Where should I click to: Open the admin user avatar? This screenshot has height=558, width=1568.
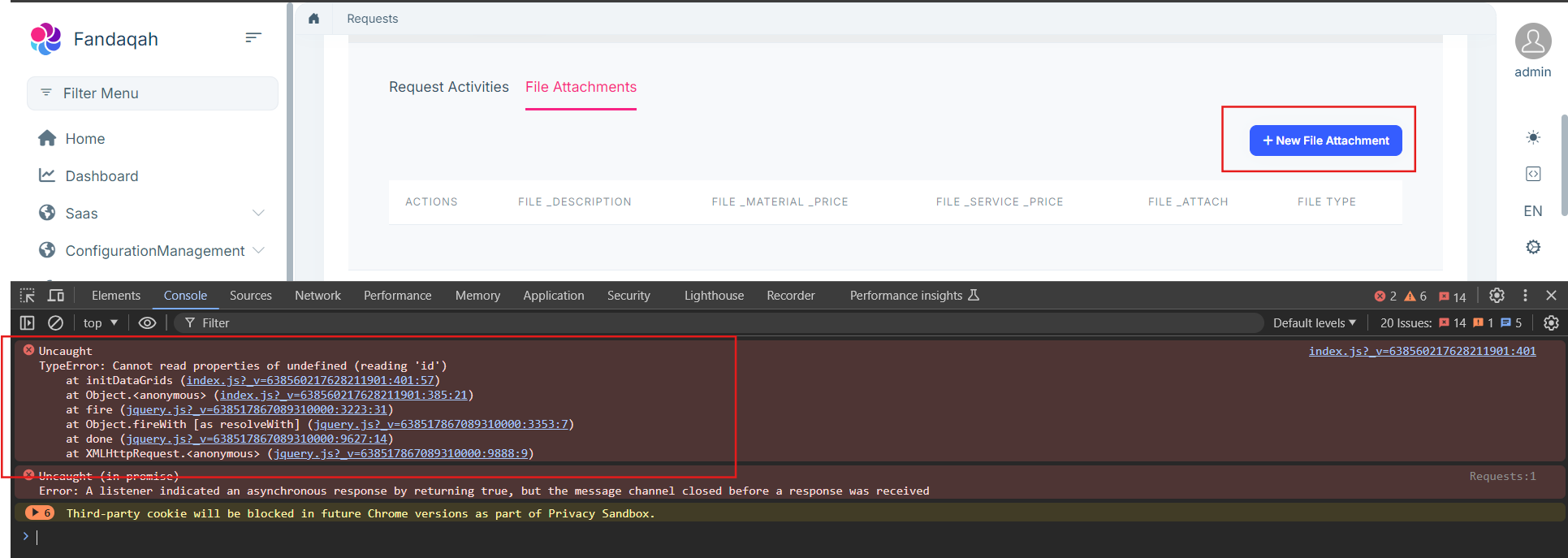click(x=1533, y=41)
